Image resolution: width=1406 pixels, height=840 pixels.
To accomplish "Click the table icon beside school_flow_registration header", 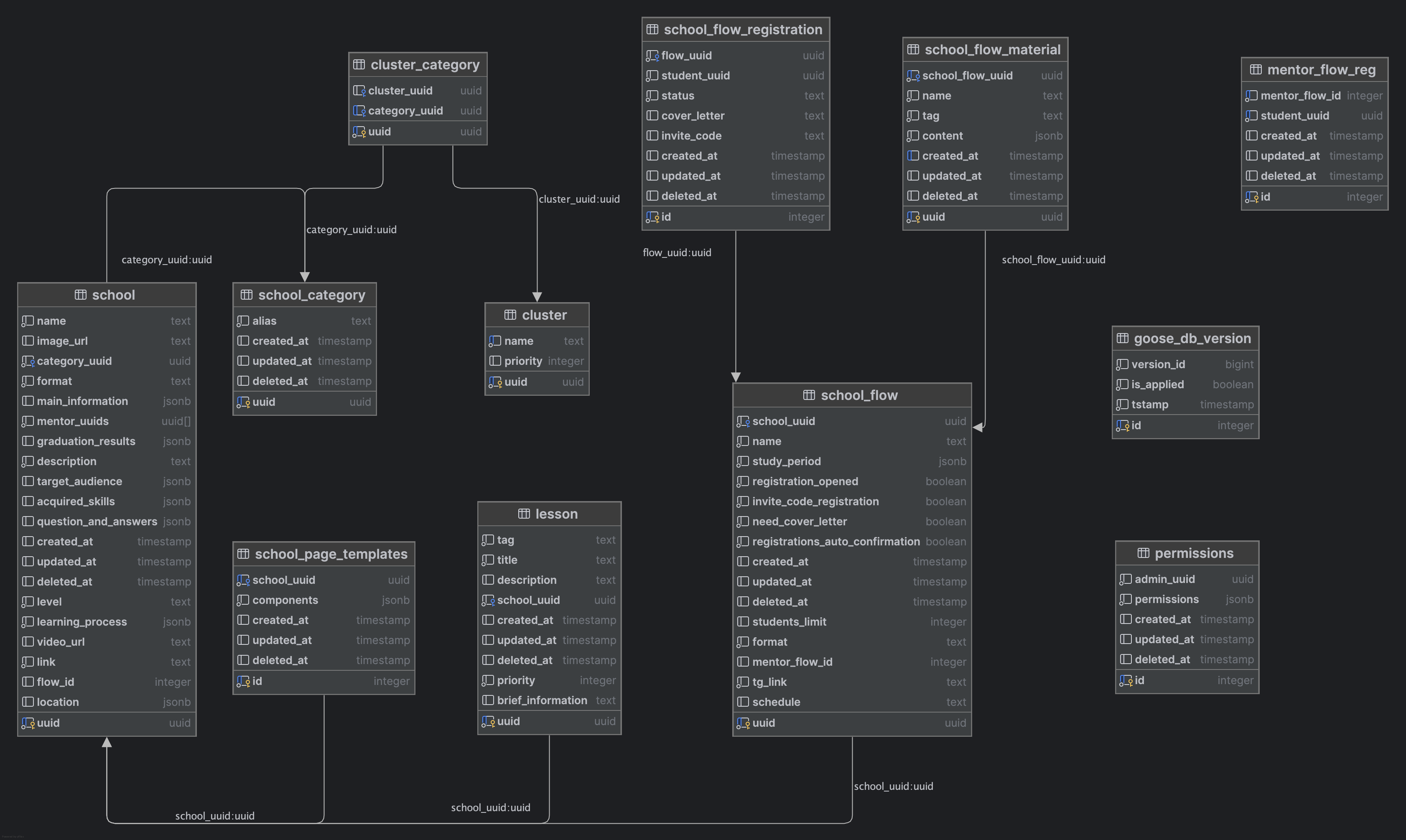I will [x=652, y=29].
